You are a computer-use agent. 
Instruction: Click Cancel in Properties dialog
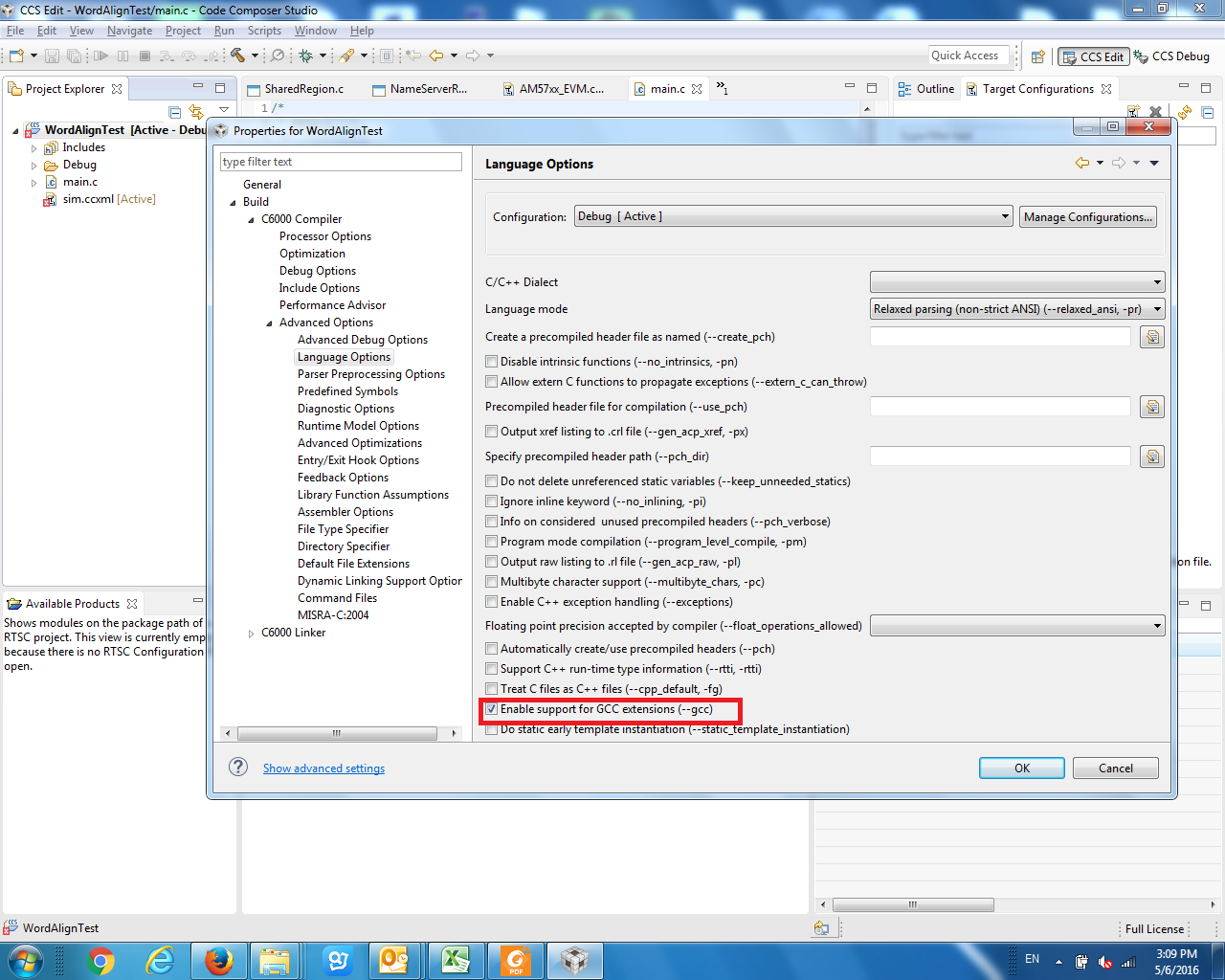click(x=1116, y=768)
